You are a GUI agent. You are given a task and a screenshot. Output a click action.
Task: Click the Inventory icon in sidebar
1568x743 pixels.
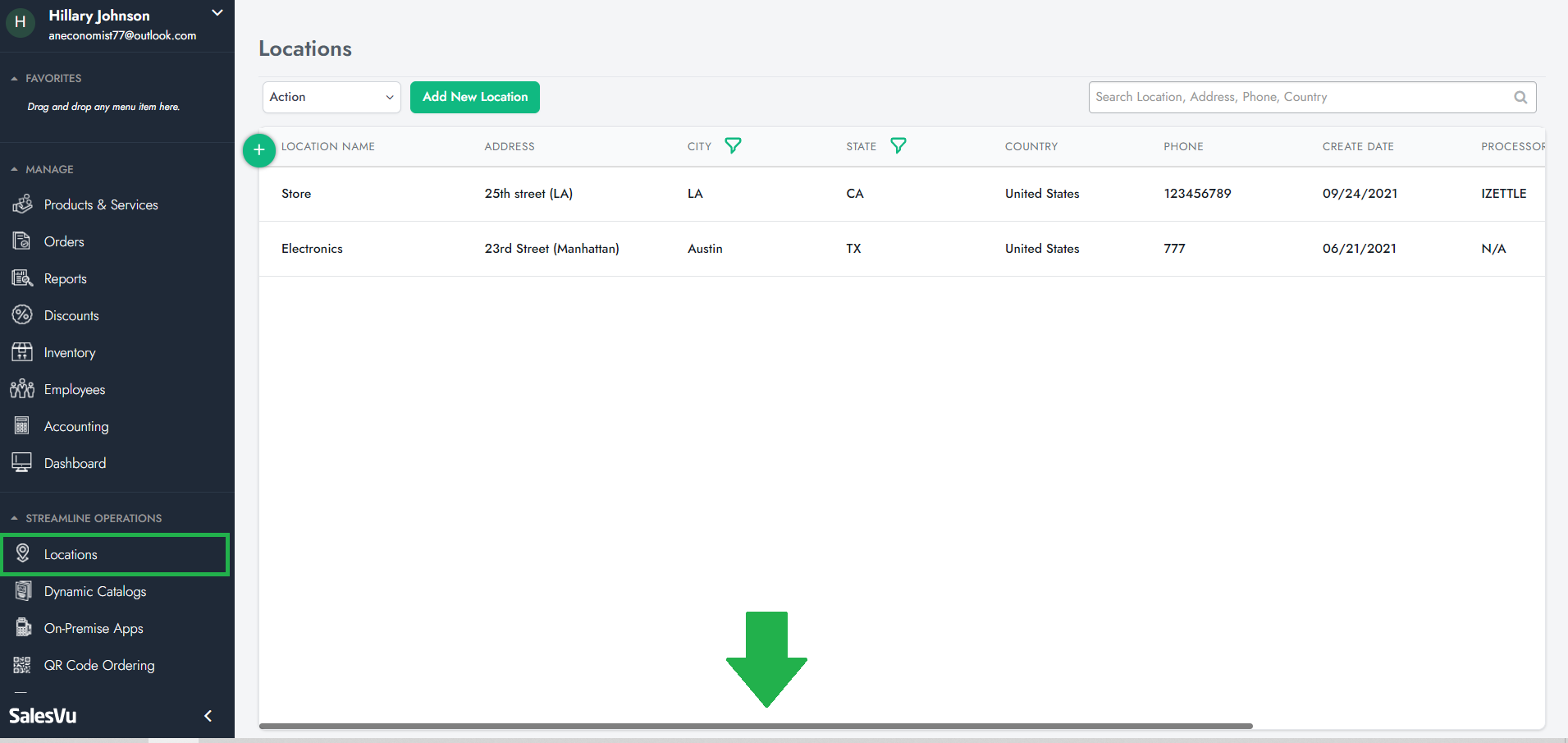22,352
